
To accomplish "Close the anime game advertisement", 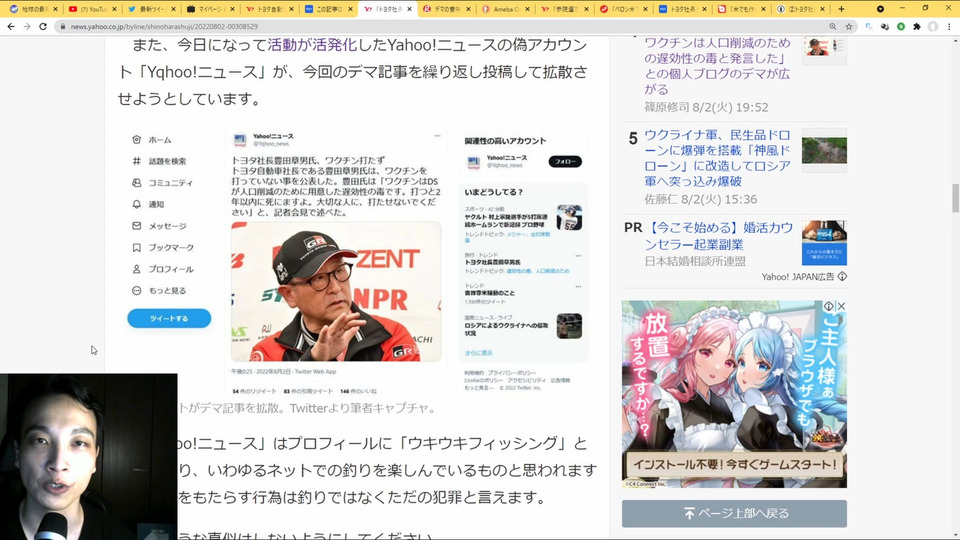I will pyautogui.click(x=841, y=306).
